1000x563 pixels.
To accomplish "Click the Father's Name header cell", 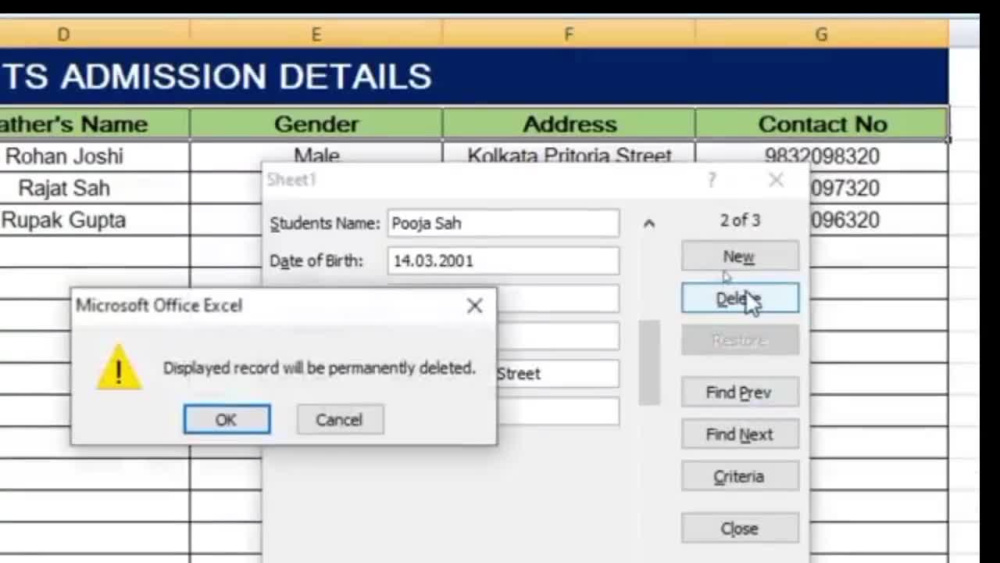I will click(x=94, y=124).
